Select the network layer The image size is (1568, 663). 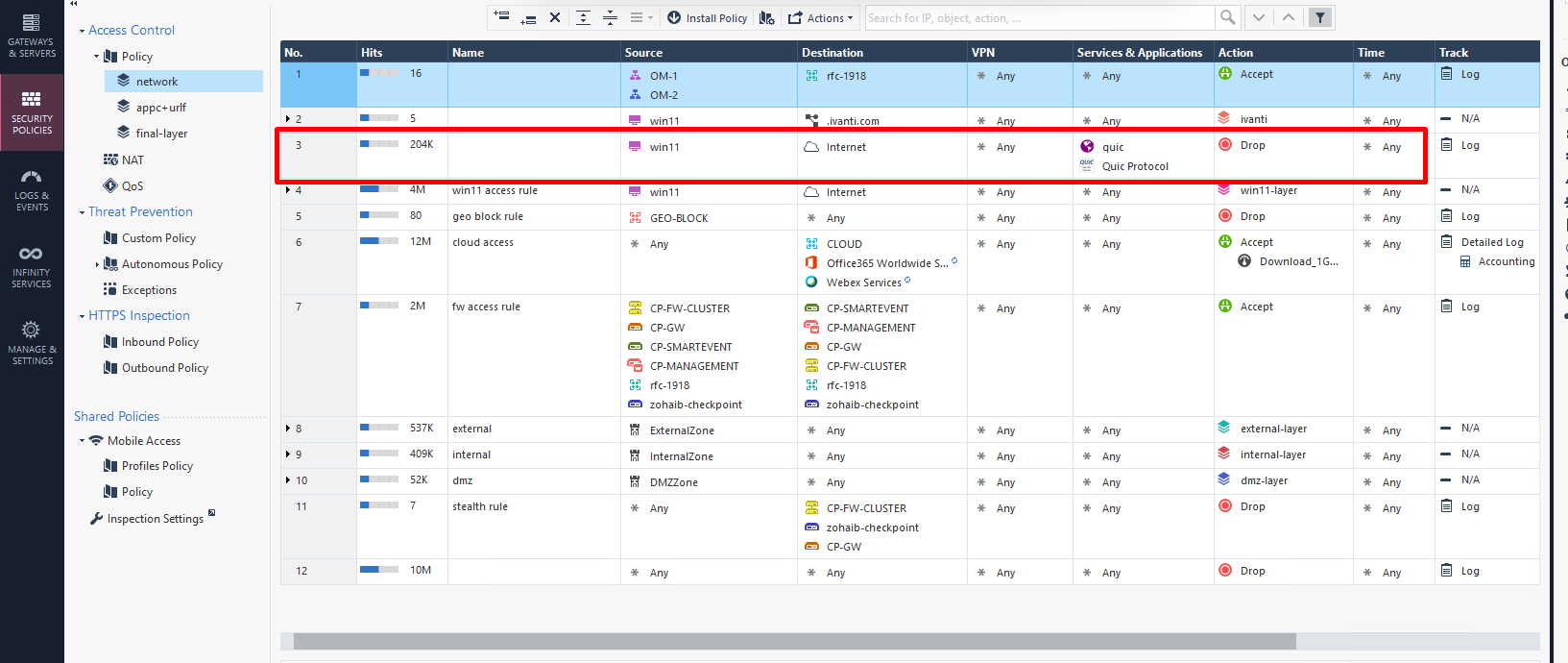[183, 82]
